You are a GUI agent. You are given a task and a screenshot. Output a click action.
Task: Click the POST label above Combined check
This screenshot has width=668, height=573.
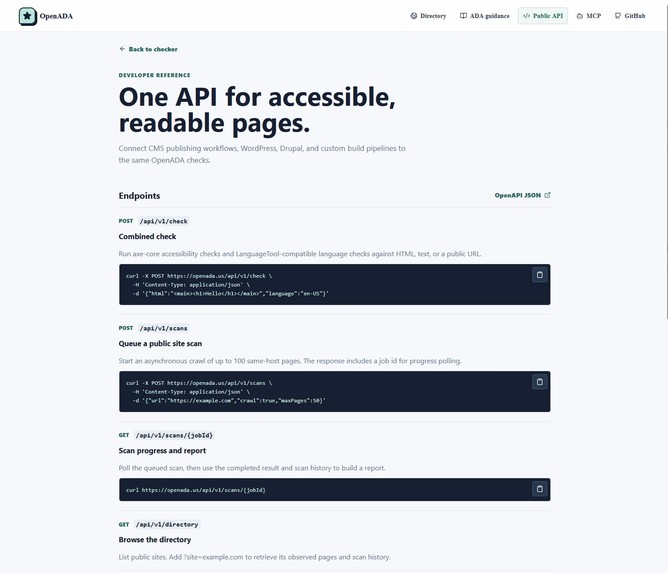pos(126,221)
